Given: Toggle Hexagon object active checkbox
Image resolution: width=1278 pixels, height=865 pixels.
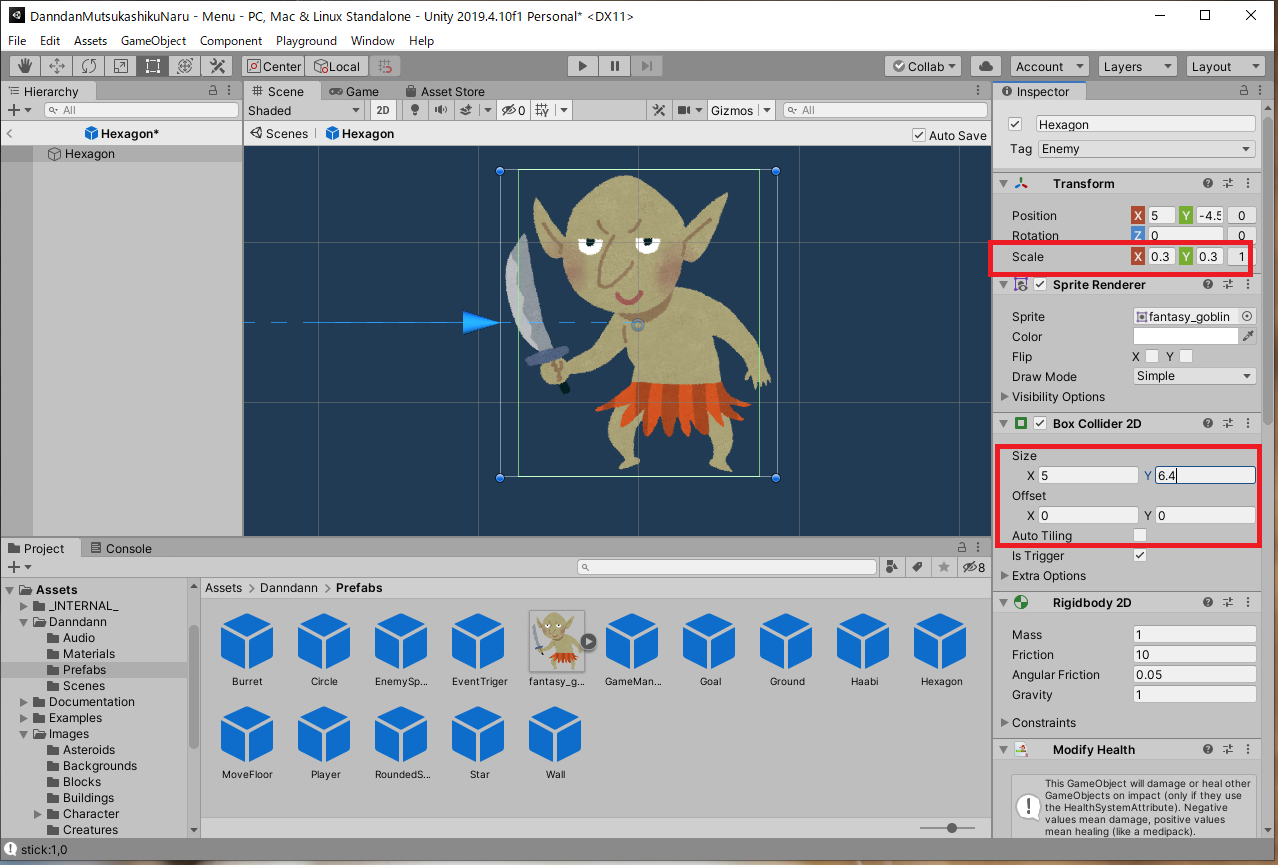Looking at the screenshot, I should 1016,124.
